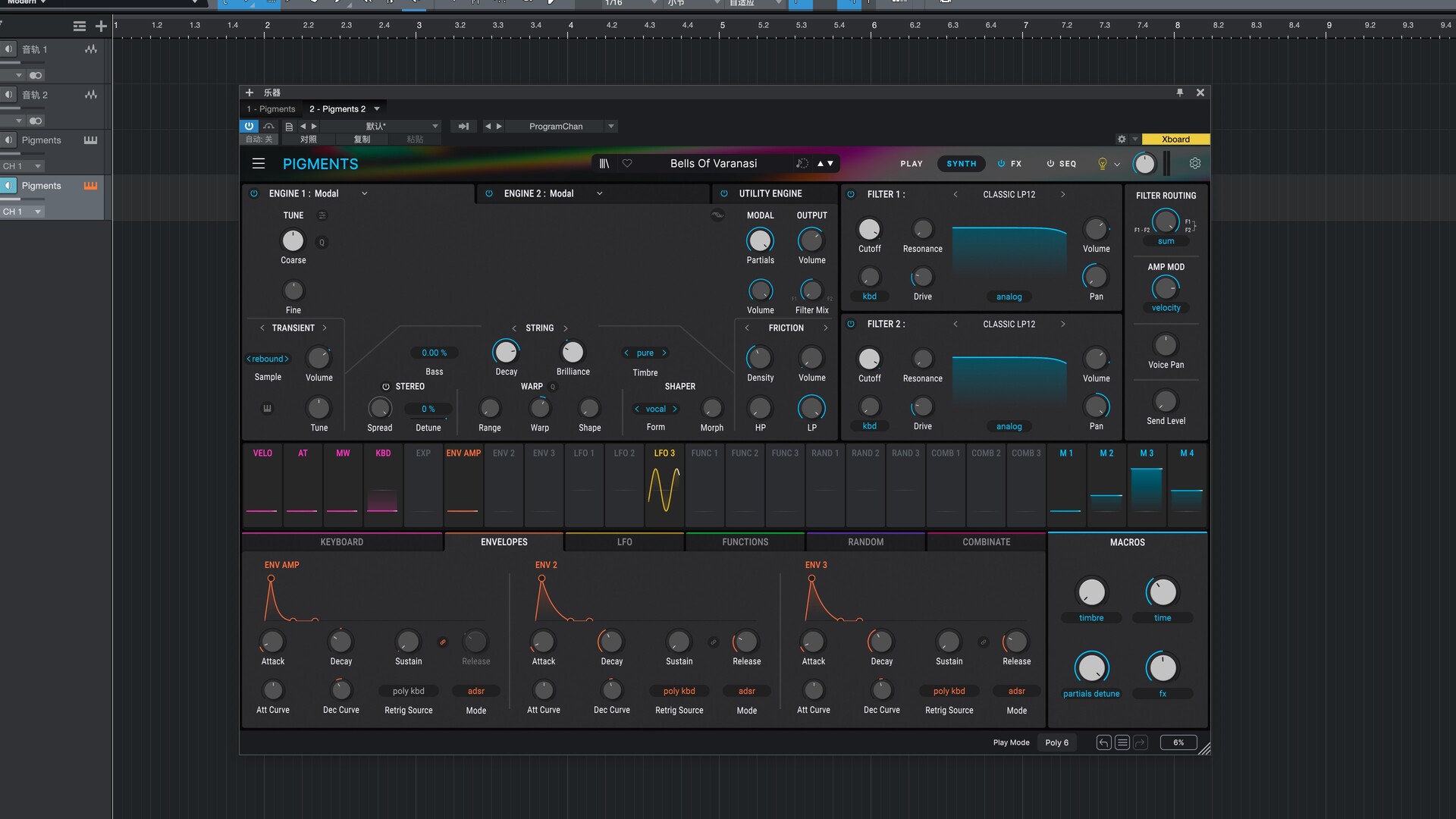Image resolution: width=1456 pixels, height=819 pixels.
Task: Switch to the LFO tab
Action: (625, 542)
